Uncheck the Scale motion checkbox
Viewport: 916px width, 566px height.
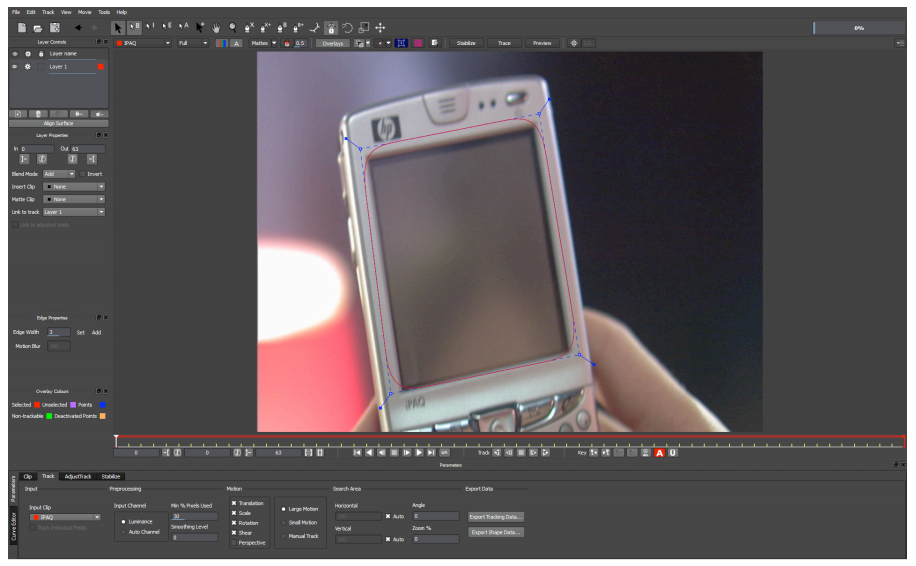click(234, 513)
